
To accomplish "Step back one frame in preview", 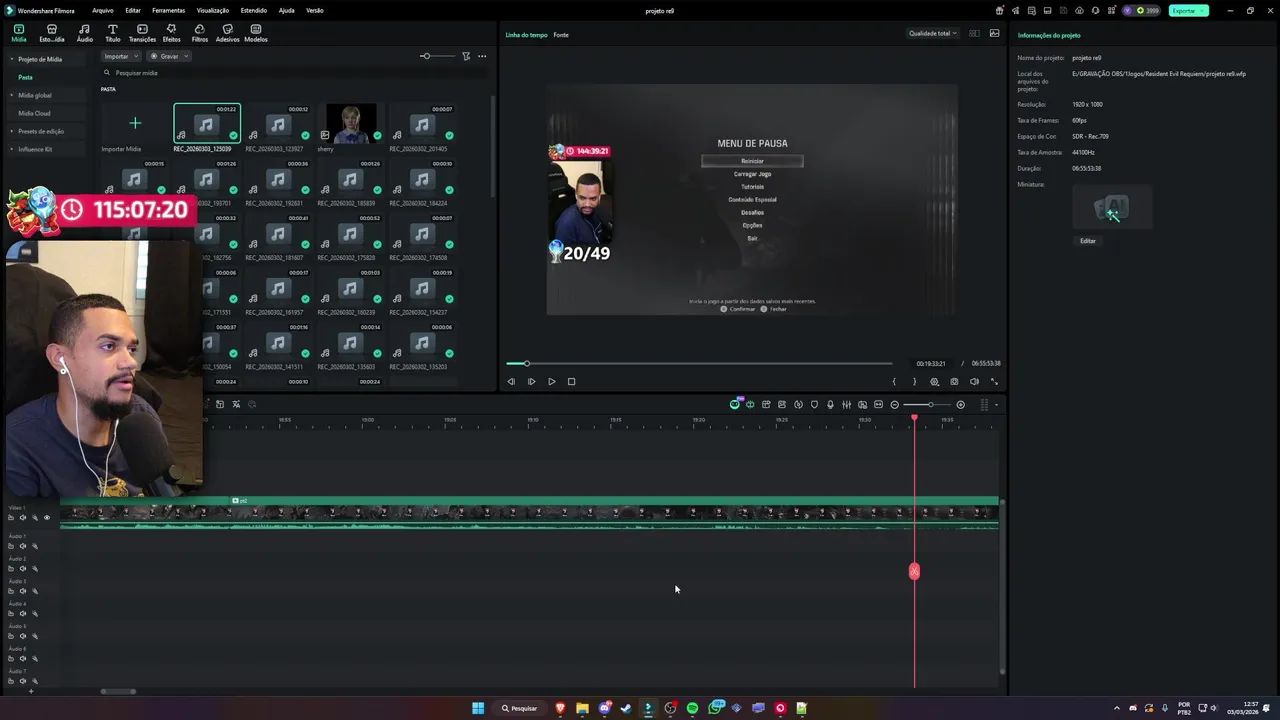I will coord(511,381).
